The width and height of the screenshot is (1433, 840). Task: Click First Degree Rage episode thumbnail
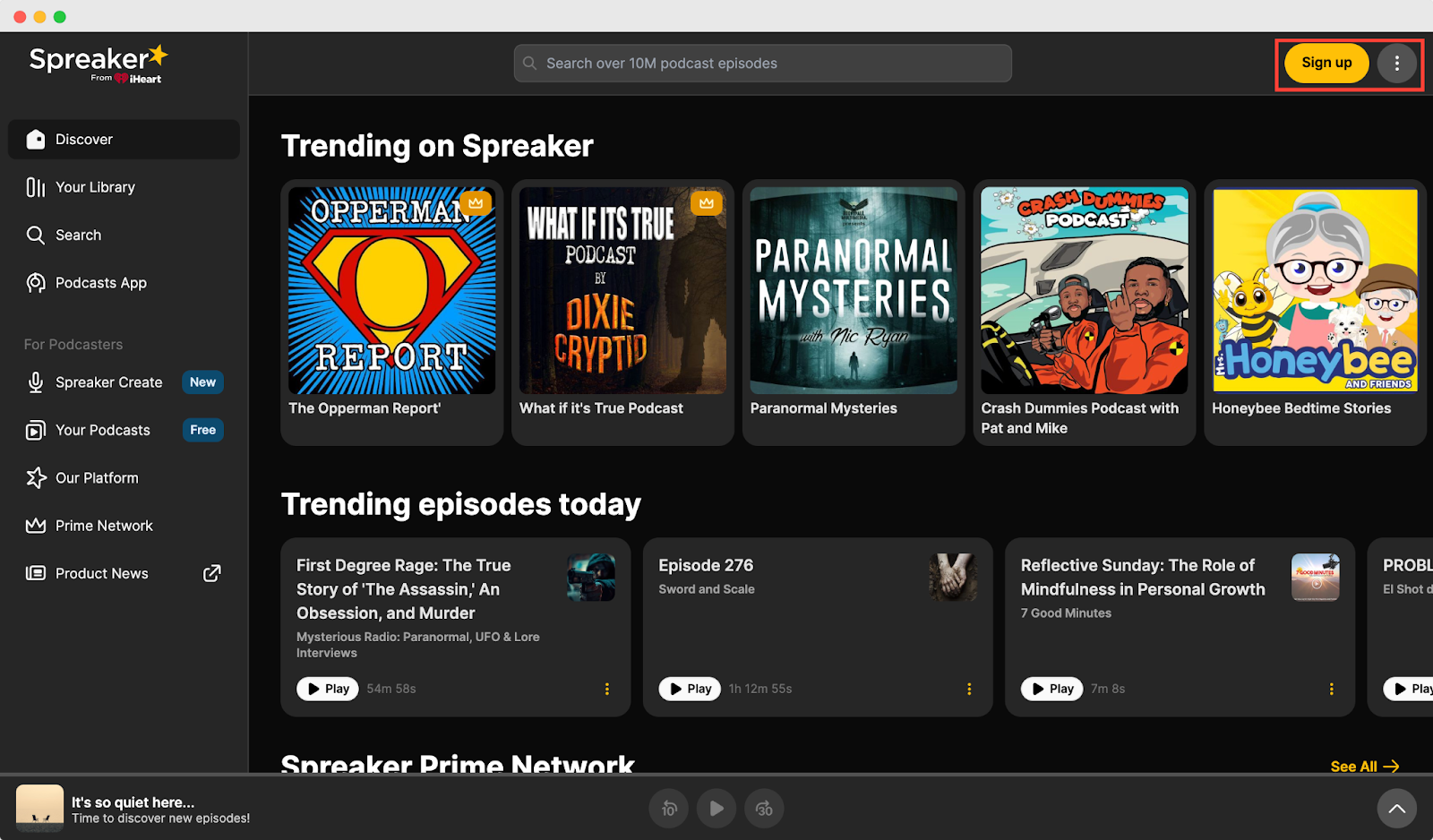point(591,578)
